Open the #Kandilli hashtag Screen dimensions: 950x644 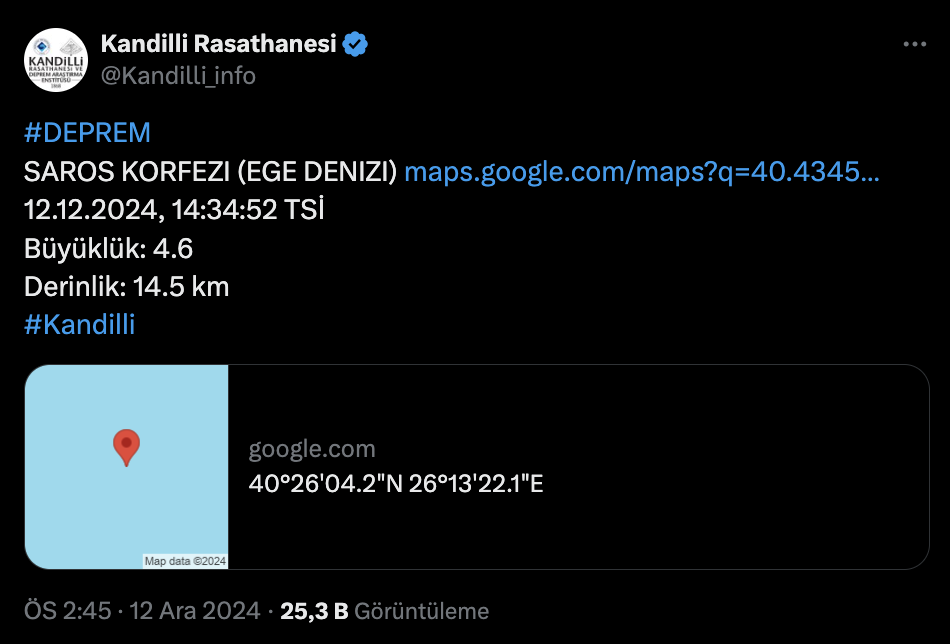(79, 325)
